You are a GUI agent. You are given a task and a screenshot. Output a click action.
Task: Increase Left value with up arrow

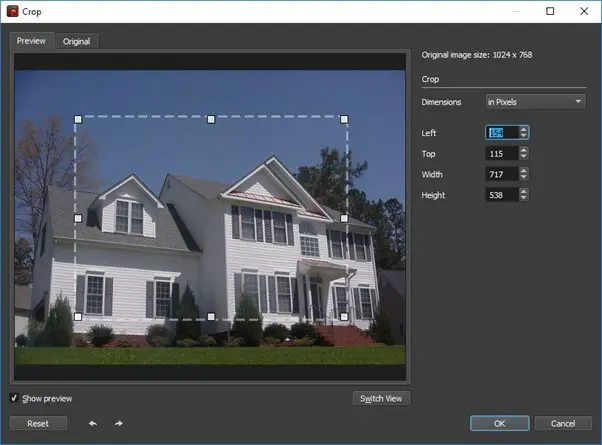tap(524, 129)
